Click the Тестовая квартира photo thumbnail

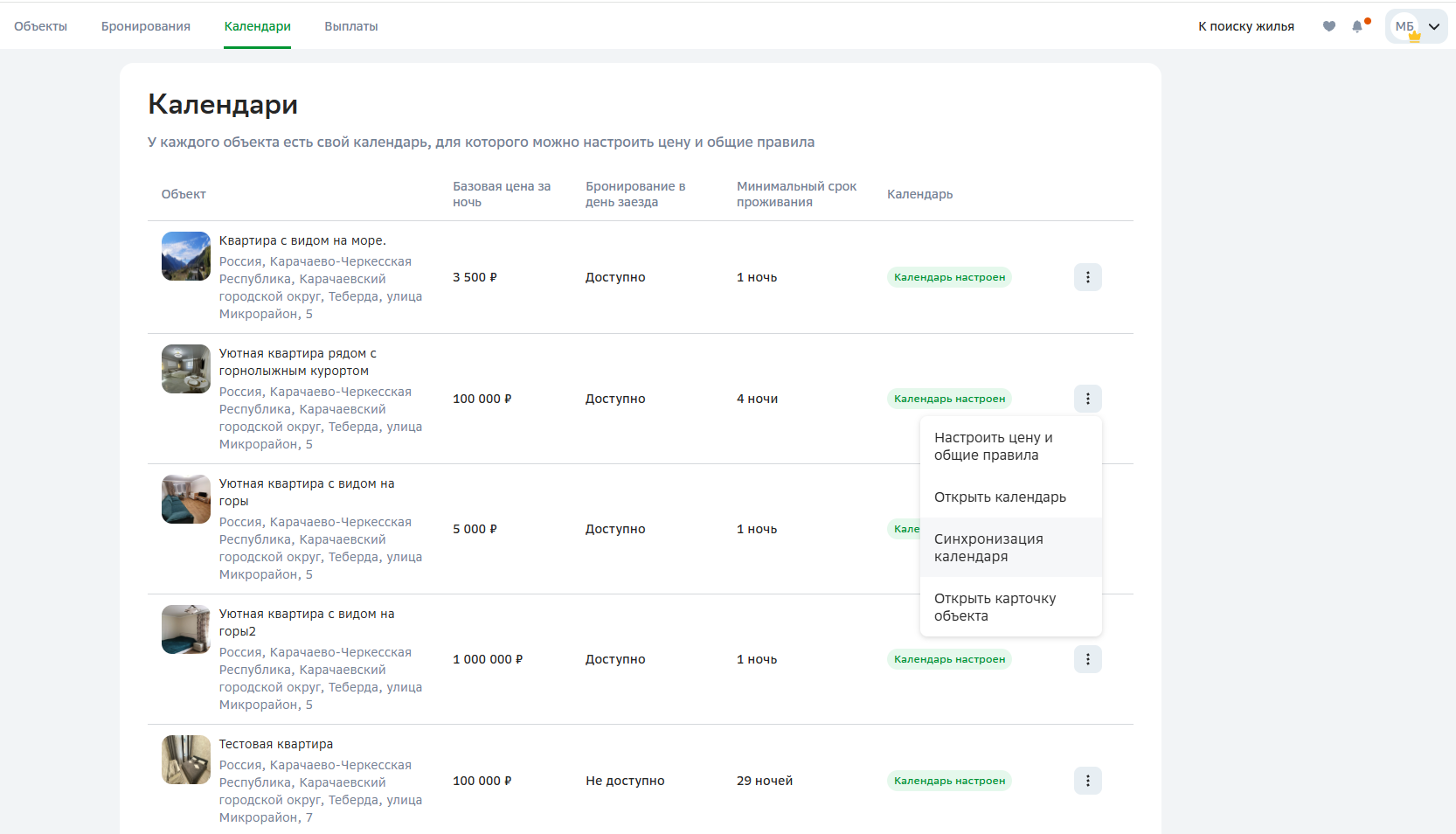(186, 760)
